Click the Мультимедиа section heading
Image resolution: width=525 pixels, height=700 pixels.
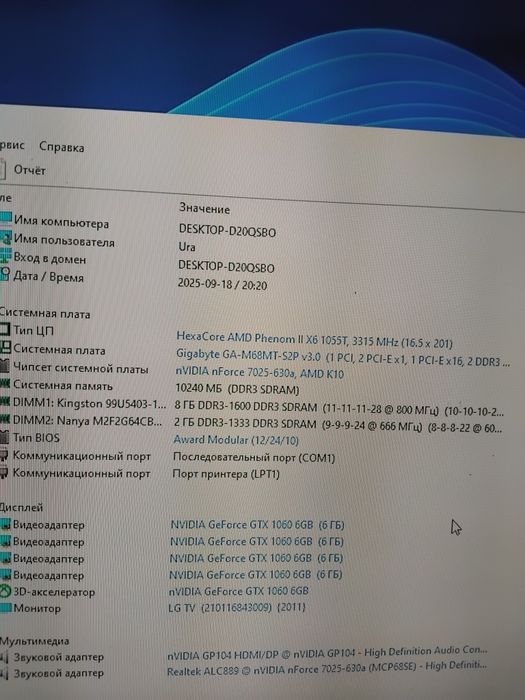point(34,642)
